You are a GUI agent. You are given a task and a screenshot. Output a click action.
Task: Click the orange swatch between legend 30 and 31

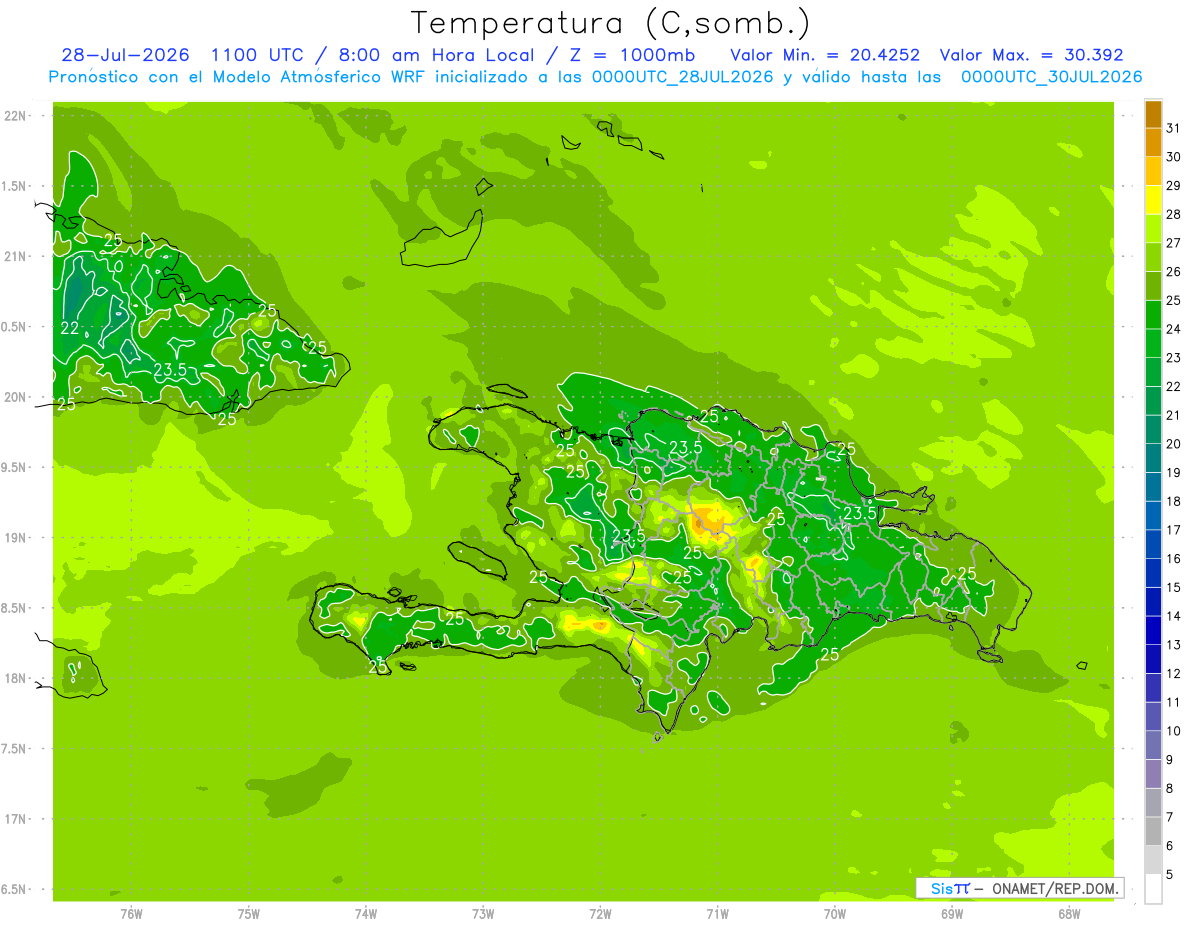1153,142
